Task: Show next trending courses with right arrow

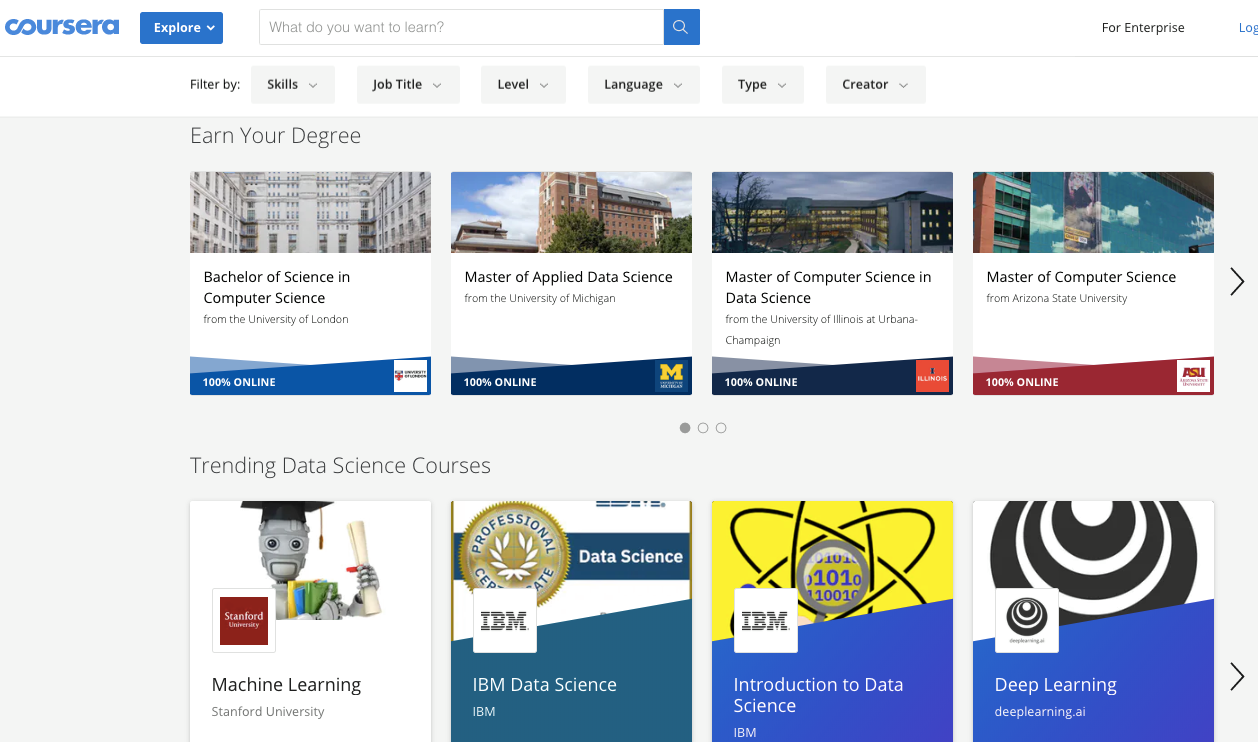Action: (1237, 677)
